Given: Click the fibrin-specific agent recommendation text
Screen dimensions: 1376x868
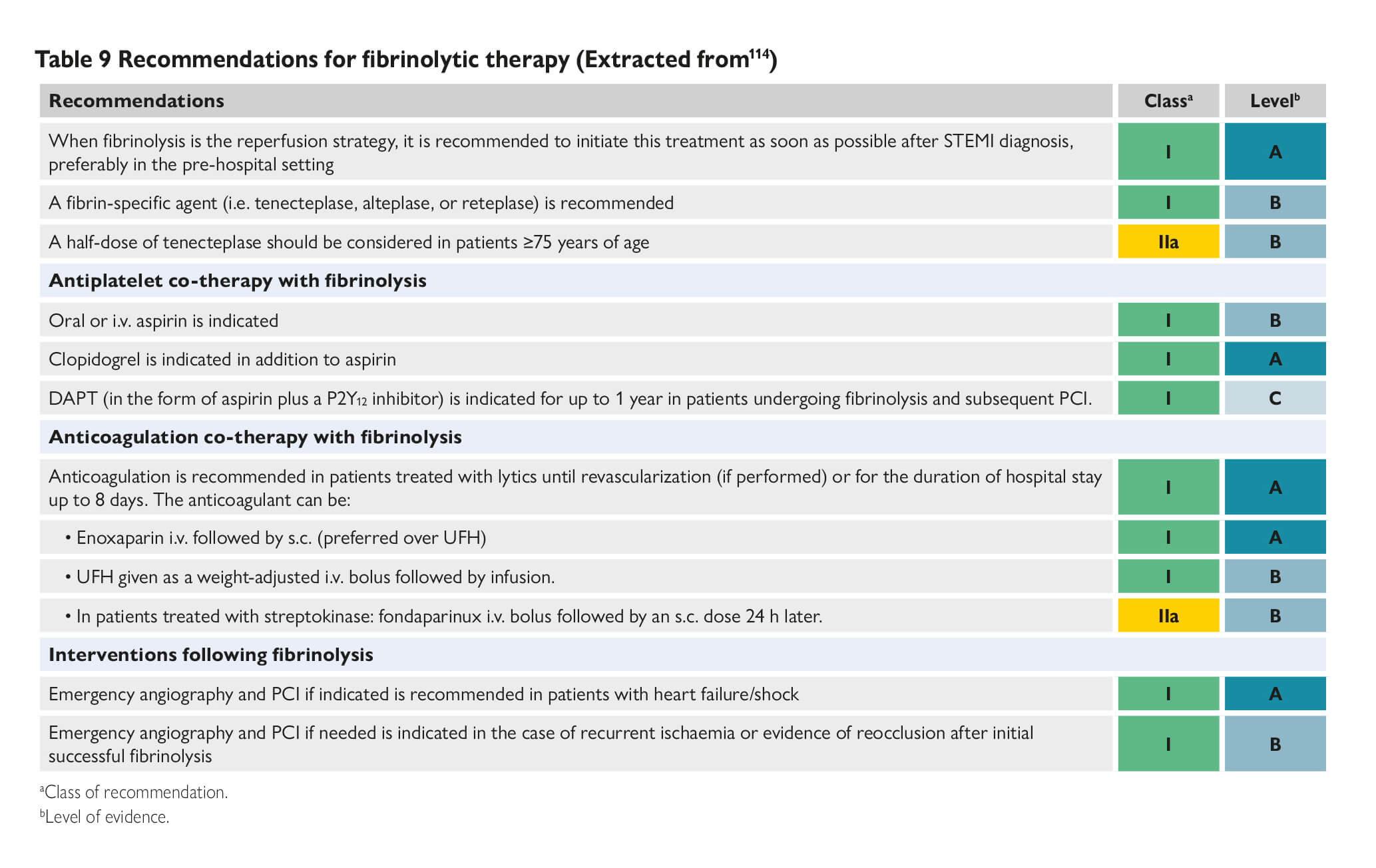Looking at the screenshot, I should coord(361,203).
